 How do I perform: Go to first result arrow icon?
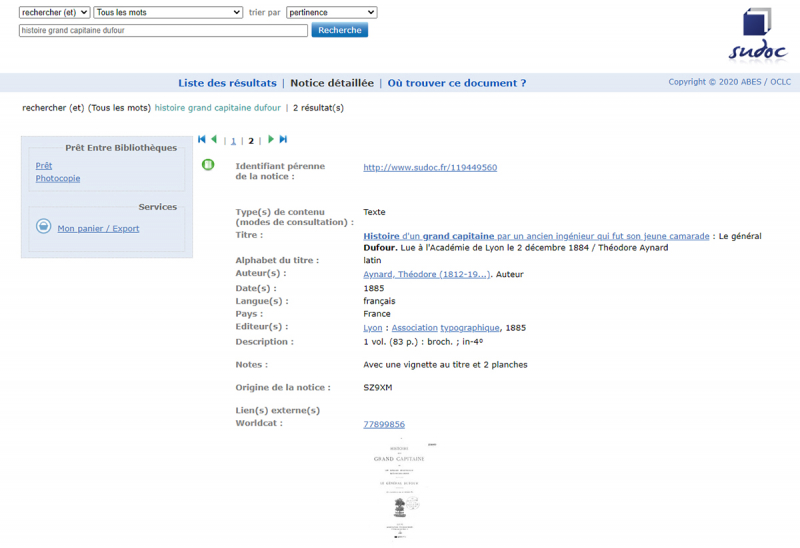pos(202,139)
